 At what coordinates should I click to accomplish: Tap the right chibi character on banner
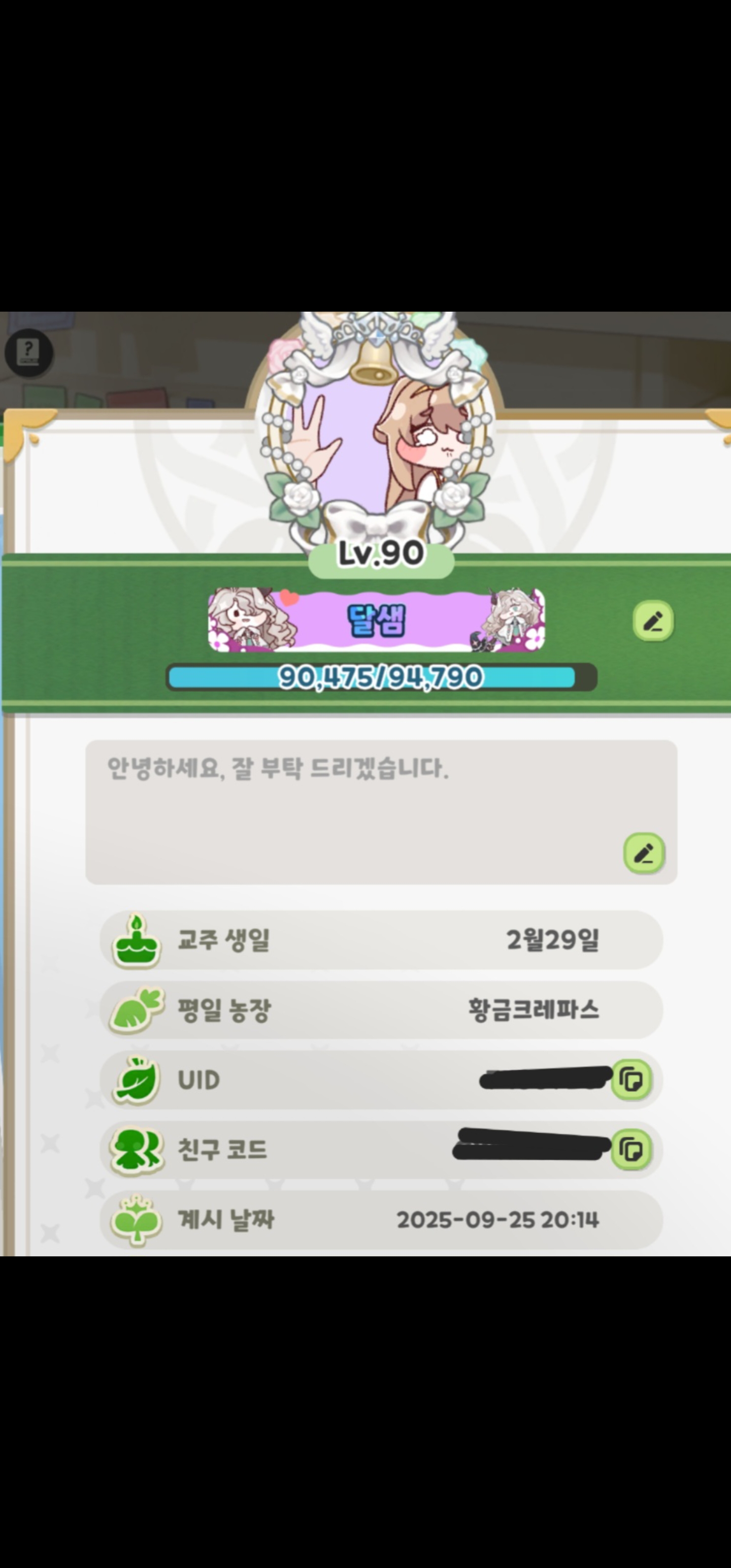(507, 619)
